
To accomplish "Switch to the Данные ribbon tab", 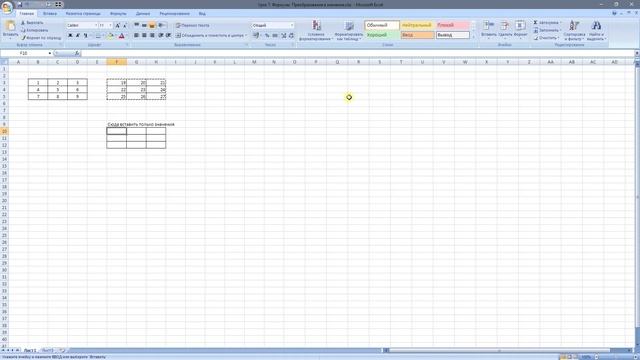I will (x=143, y=13).
